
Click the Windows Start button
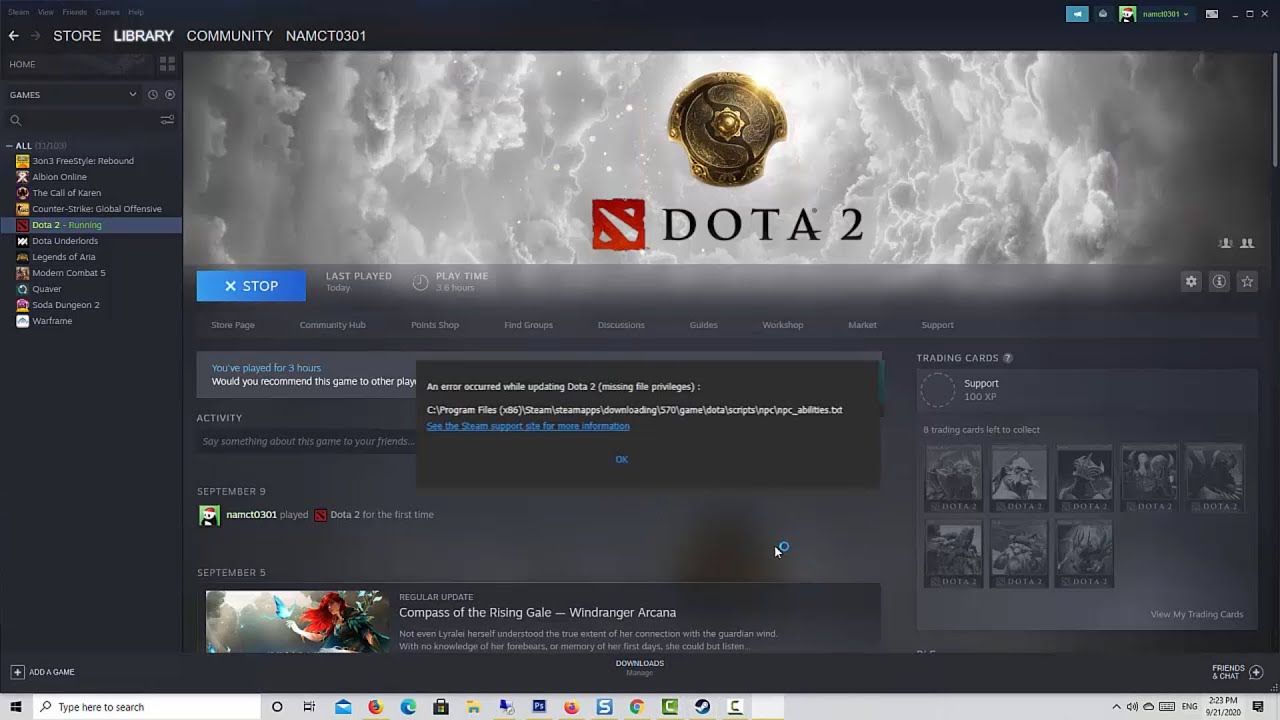[16, 707]
